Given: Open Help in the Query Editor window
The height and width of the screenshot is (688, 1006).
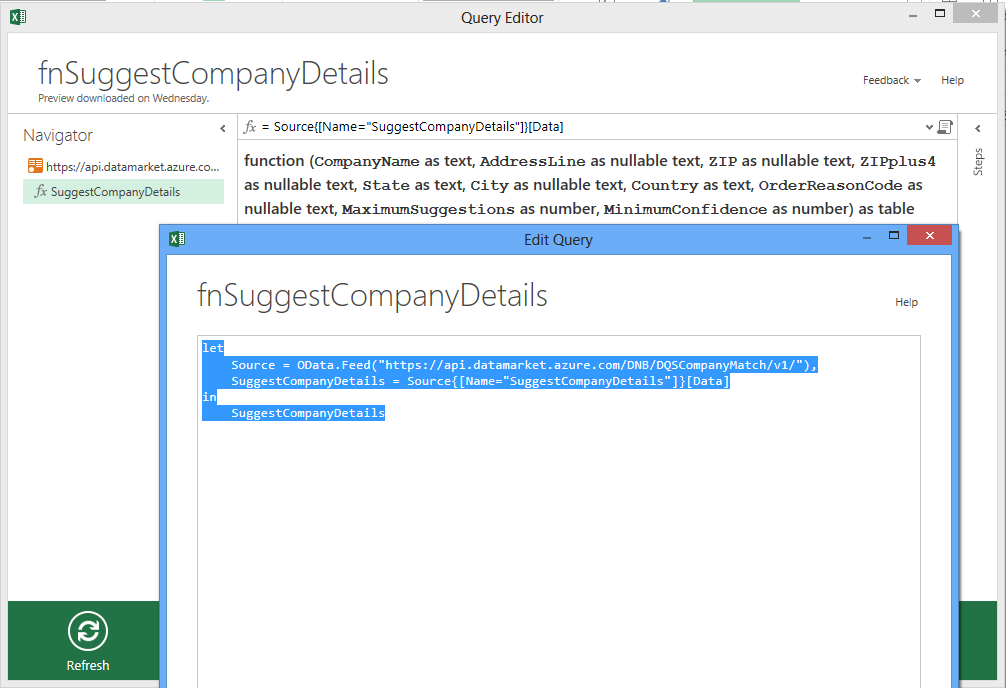Looking at the screenshot, I should click(952, 80).
